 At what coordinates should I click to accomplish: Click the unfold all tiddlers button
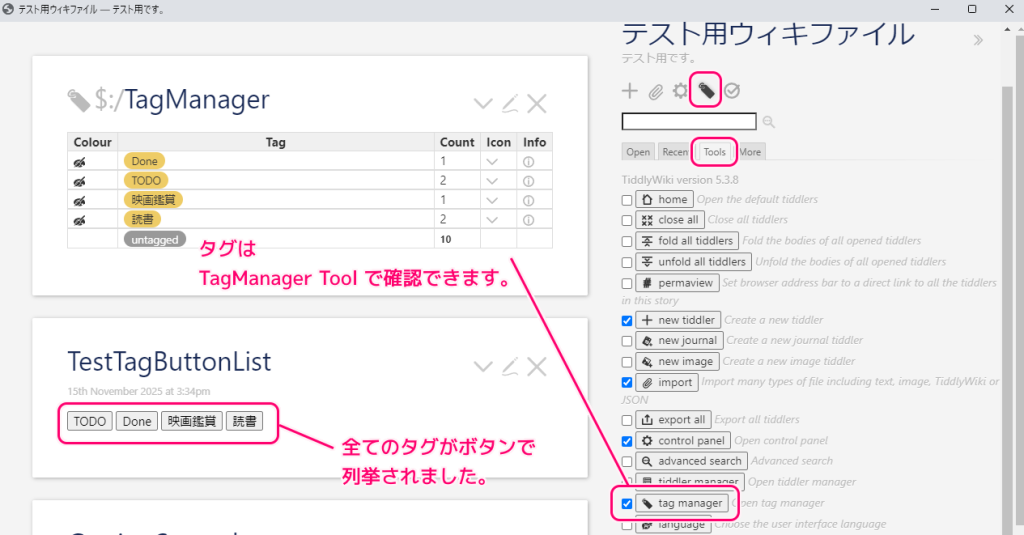click(x=694, y=262)
